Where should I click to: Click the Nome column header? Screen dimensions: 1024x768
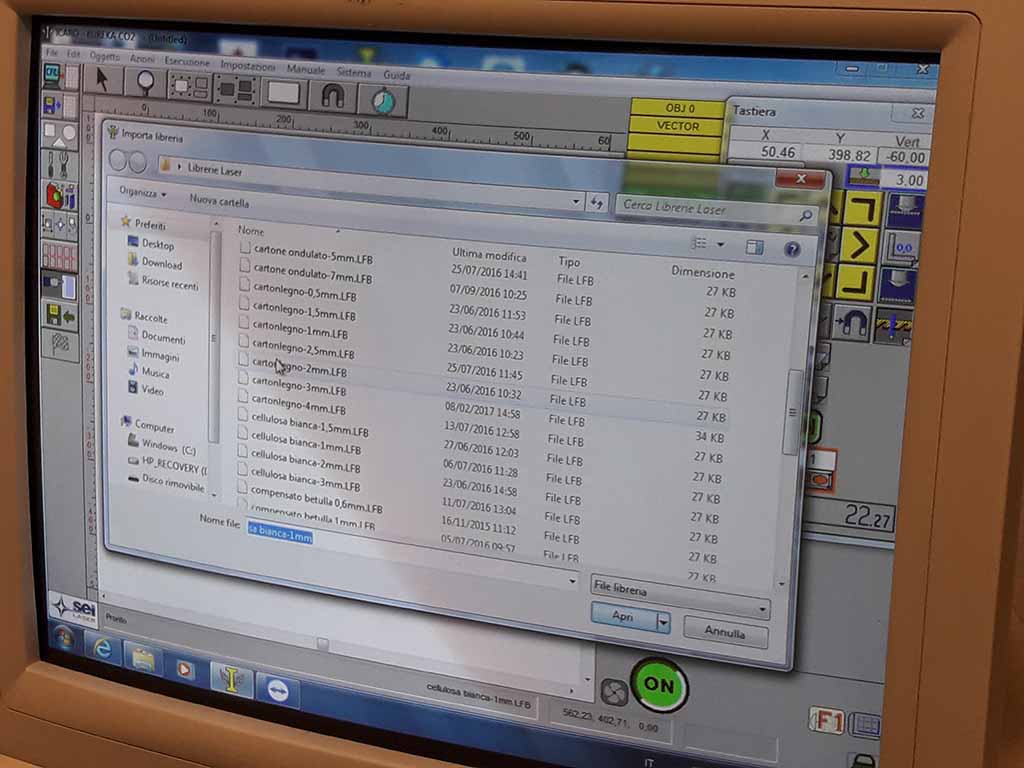[x=251, y=231]
